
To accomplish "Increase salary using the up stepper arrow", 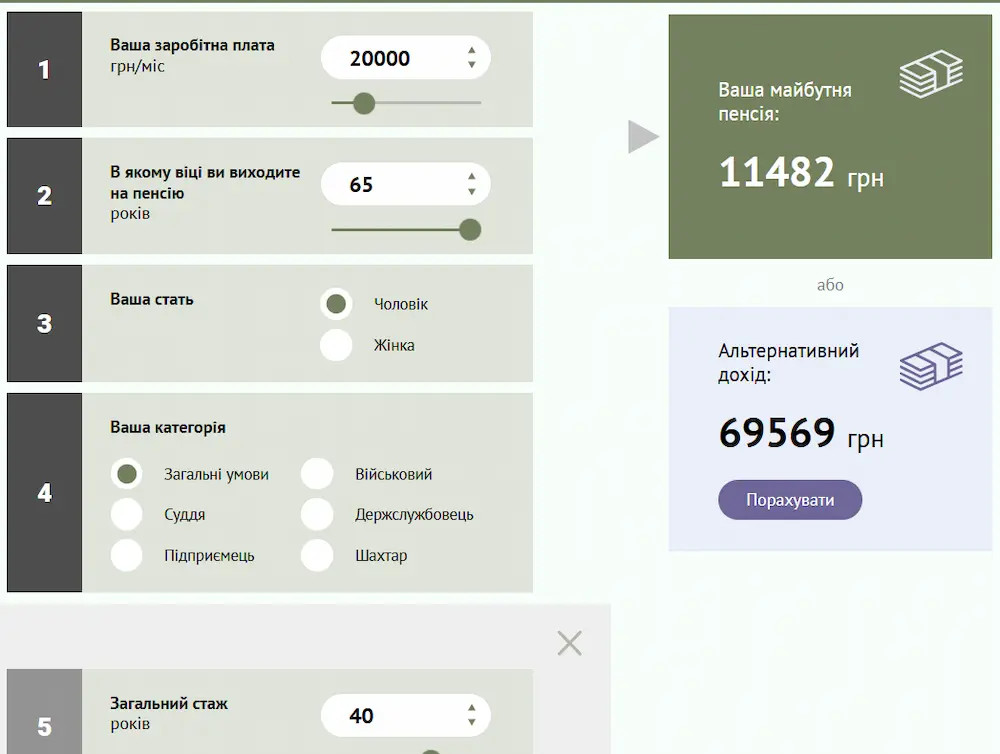I will click(471, 50).
